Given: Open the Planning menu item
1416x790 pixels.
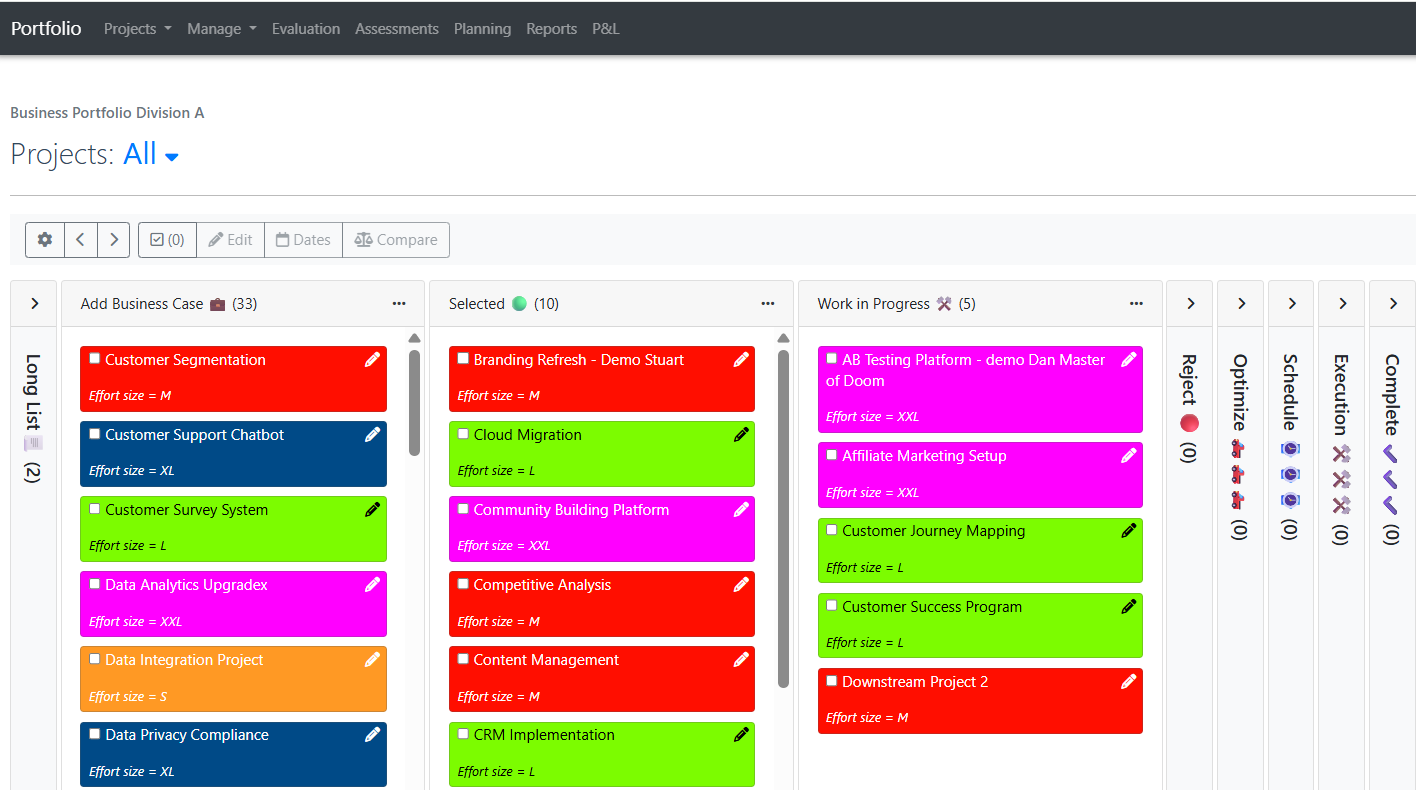Looking at the screenshot, I should point(482,28).
